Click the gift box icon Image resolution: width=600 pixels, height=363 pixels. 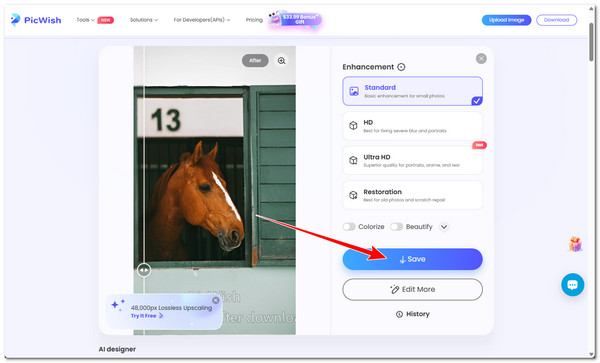pos(575,244)
